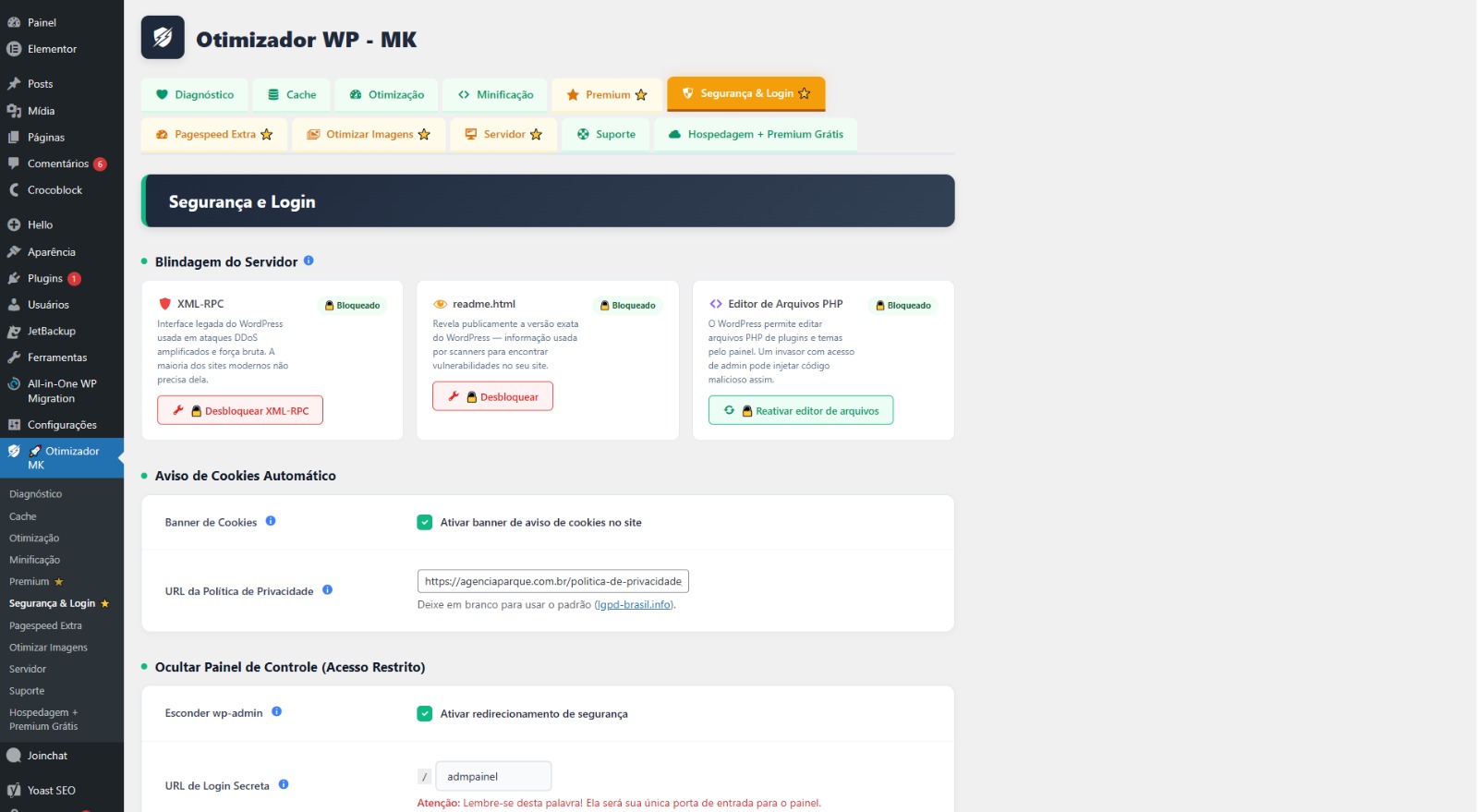The image size is (1478, 812).
Task: Click the Elementor icon in sidebar
Action: click(14, 49)
